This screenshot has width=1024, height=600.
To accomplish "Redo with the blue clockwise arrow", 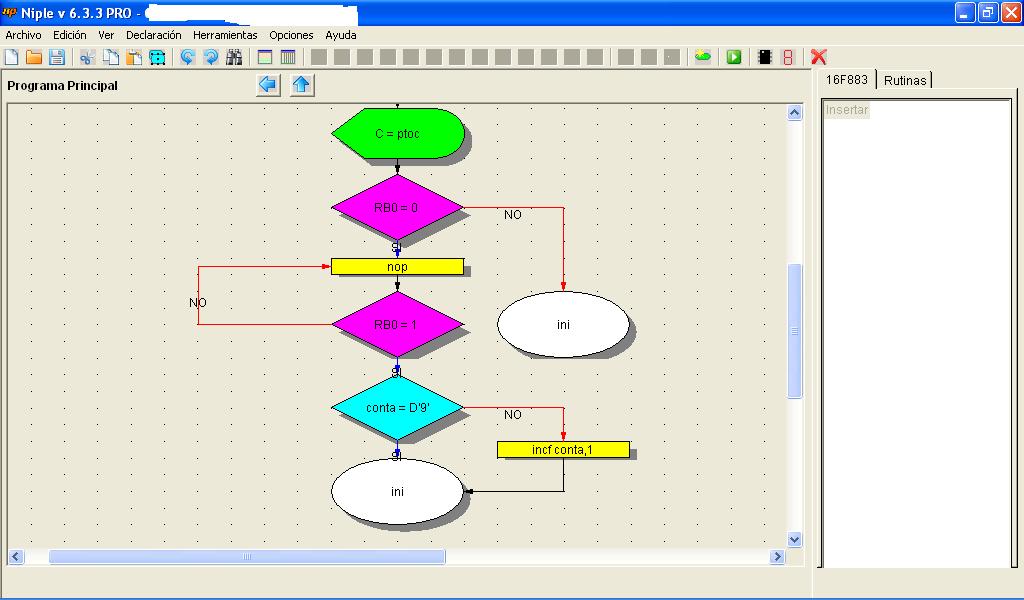I will click(x=210, y=57).
